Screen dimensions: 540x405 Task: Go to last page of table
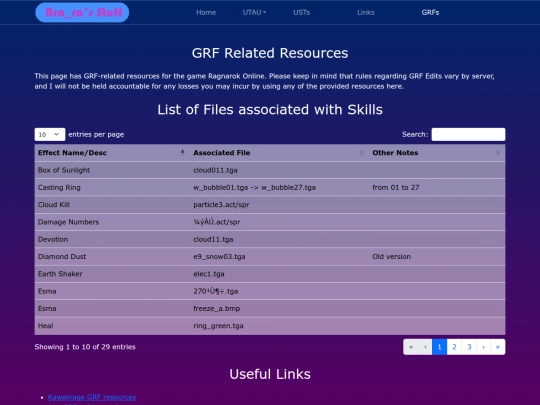498,347
